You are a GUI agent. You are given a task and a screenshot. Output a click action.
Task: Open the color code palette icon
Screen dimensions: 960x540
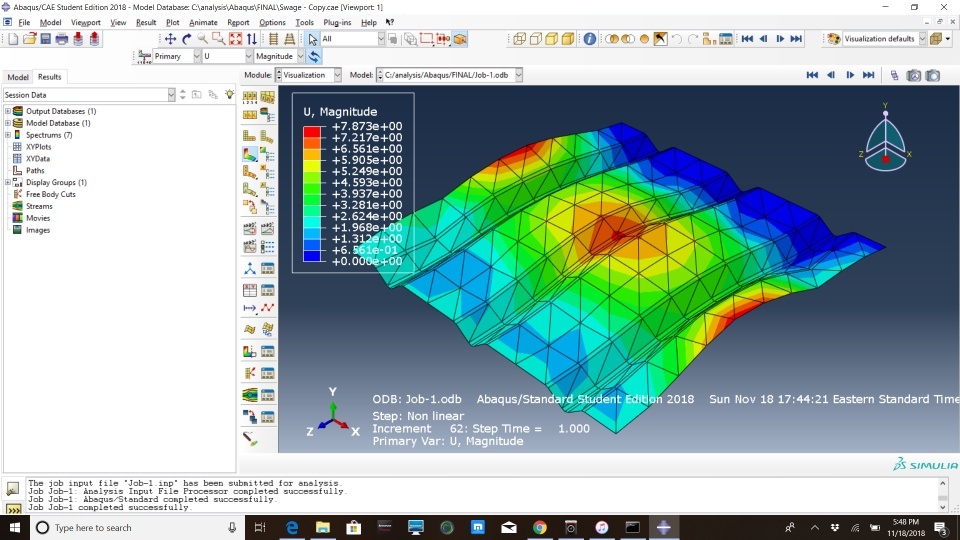(833, 39)
